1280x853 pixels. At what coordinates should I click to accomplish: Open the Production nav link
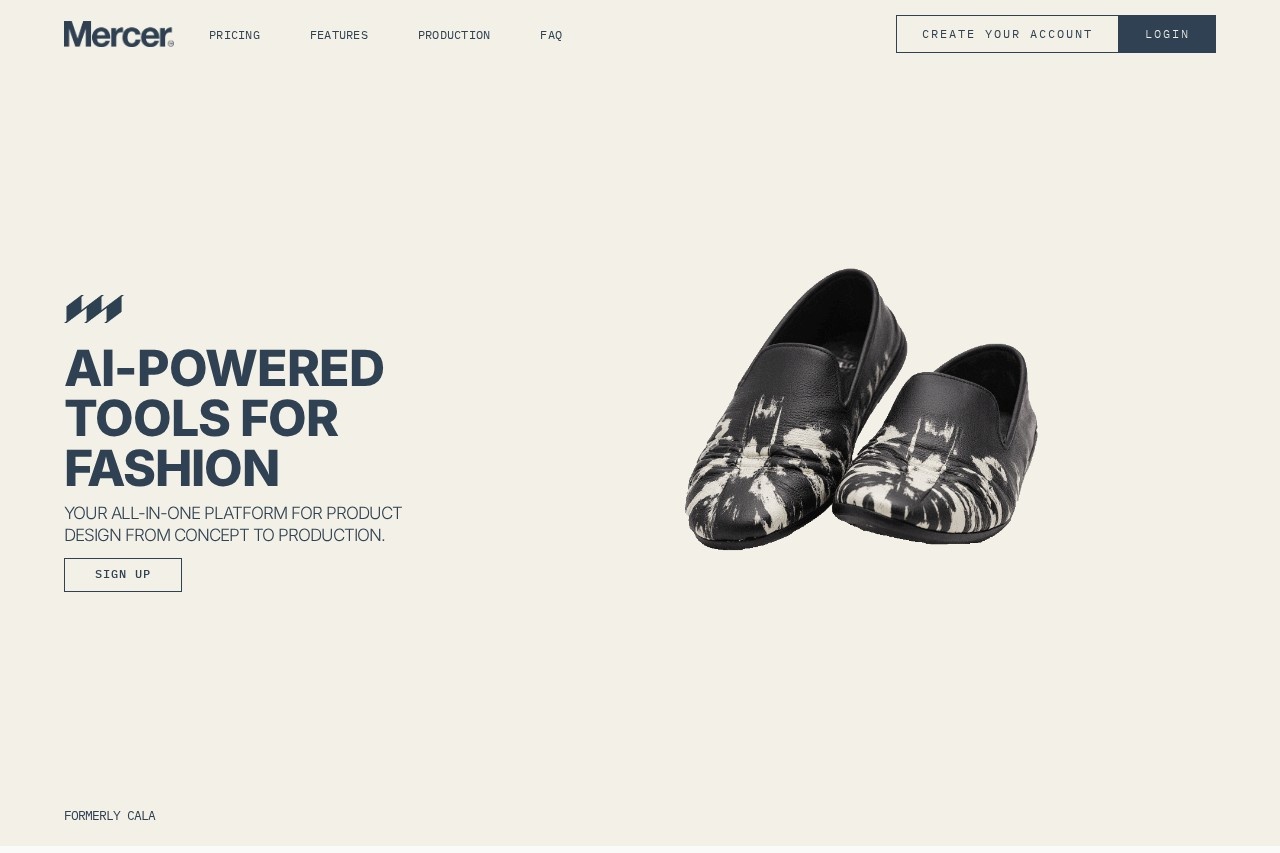(454, 36)
